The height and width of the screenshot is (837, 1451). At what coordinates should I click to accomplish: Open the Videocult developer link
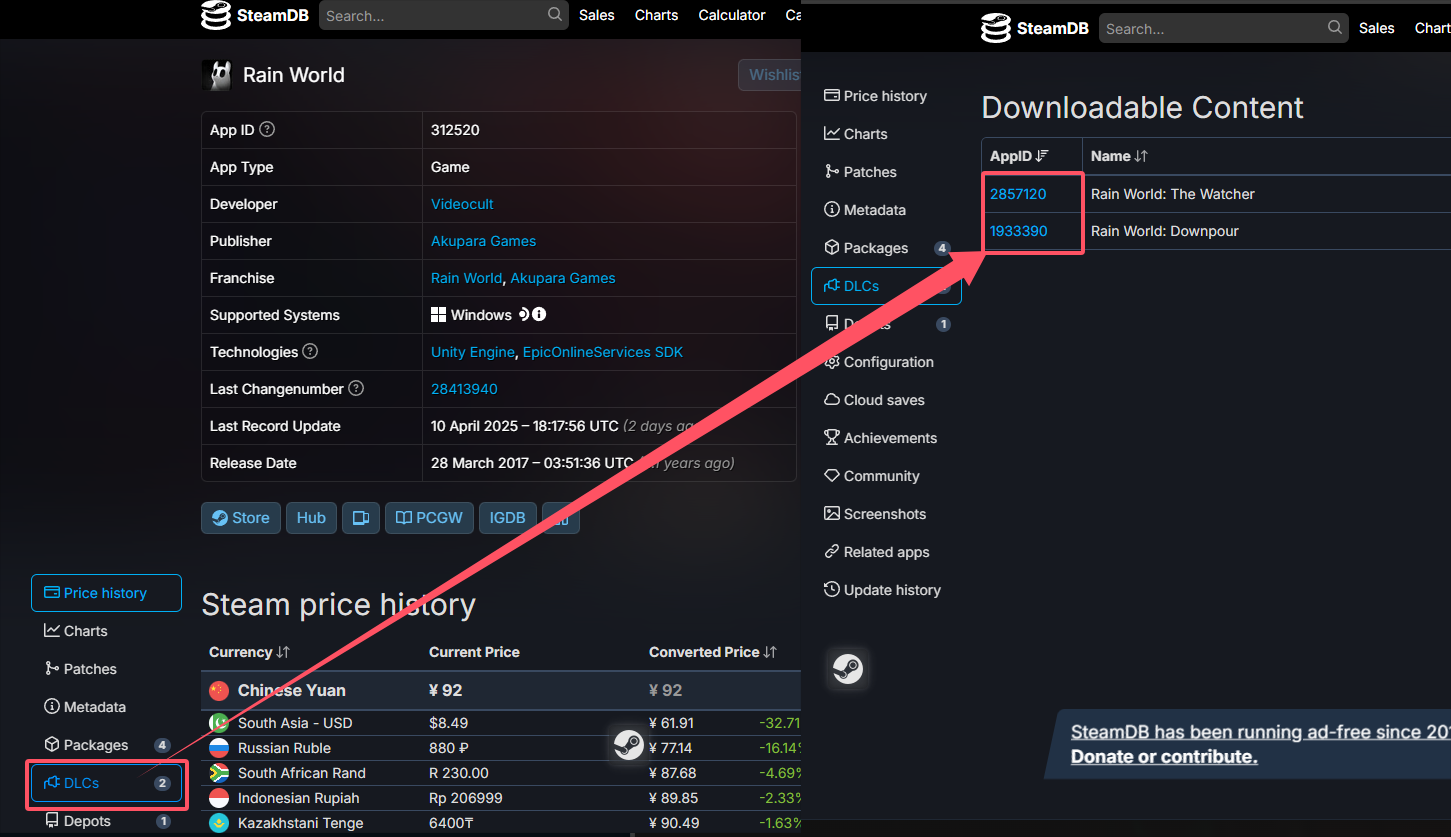coord(462,204)
